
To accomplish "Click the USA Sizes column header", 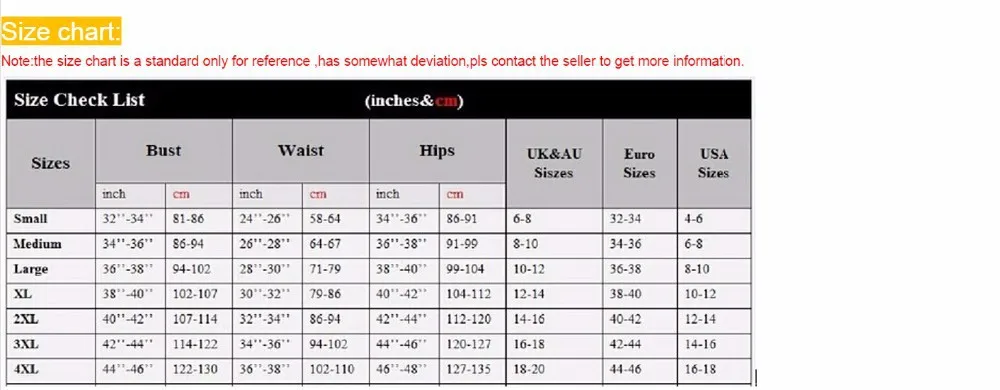I will tap(713, 163).
